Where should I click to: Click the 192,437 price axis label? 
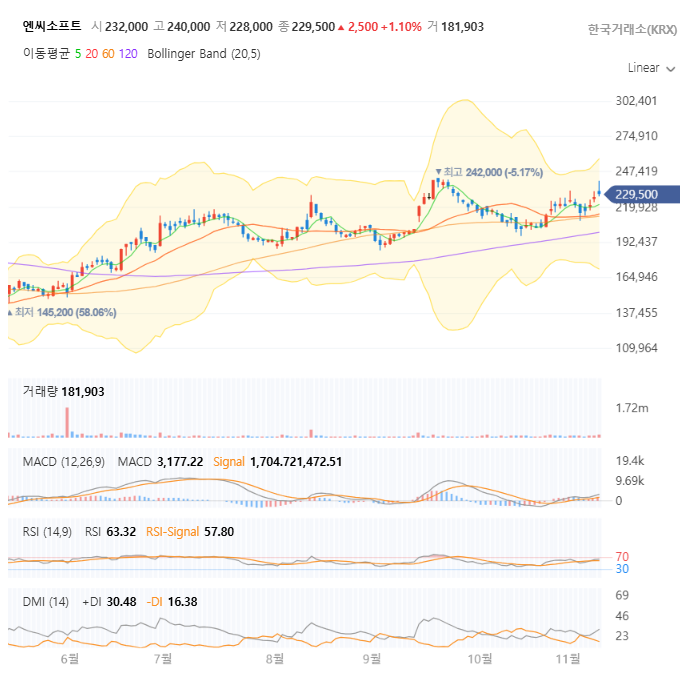(x=636, y=242)
